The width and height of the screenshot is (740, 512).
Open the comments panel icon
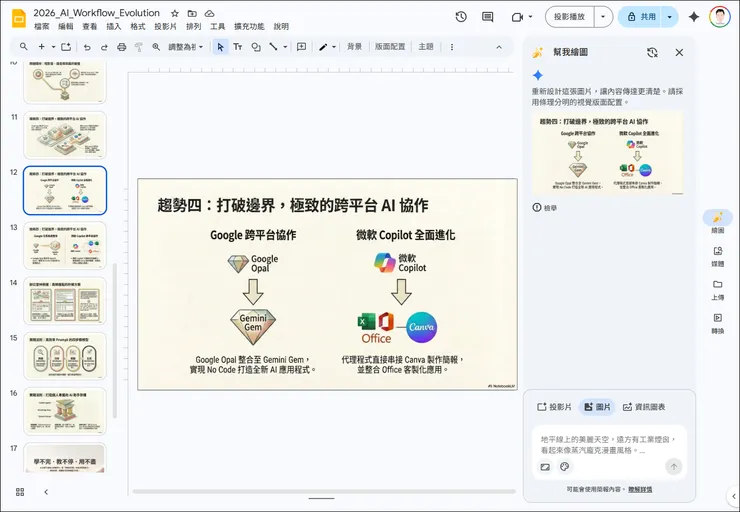tap(488, 17)
